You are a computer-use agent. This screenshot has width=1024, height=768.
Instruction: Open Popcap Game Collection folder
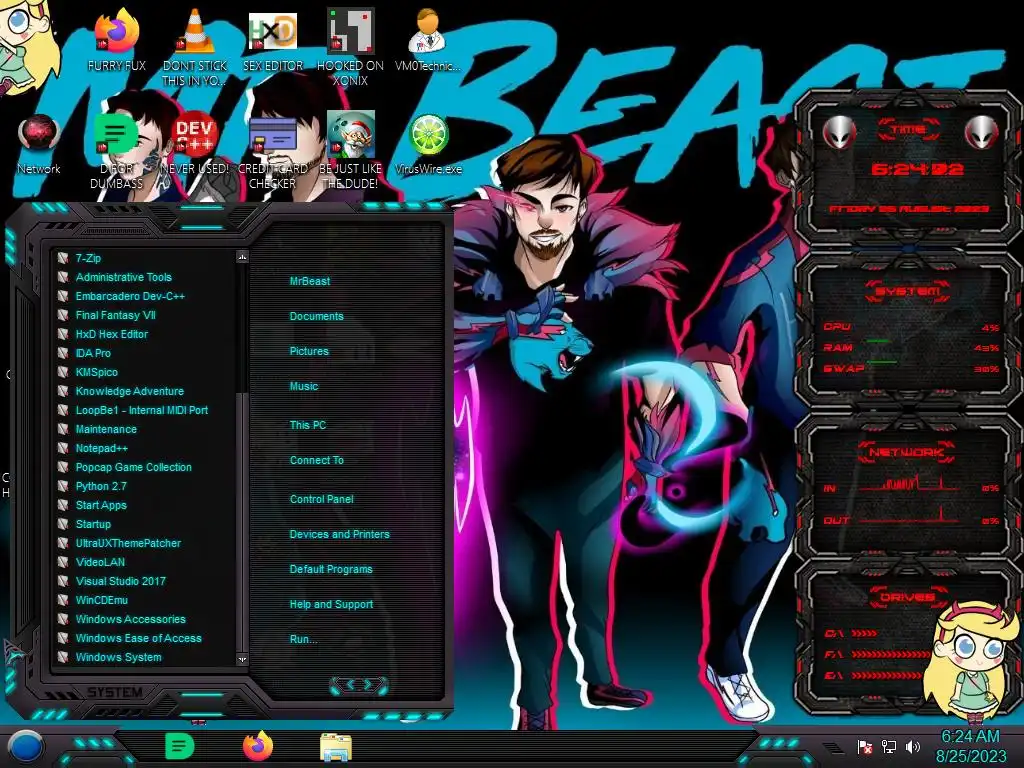click(133, 467)
